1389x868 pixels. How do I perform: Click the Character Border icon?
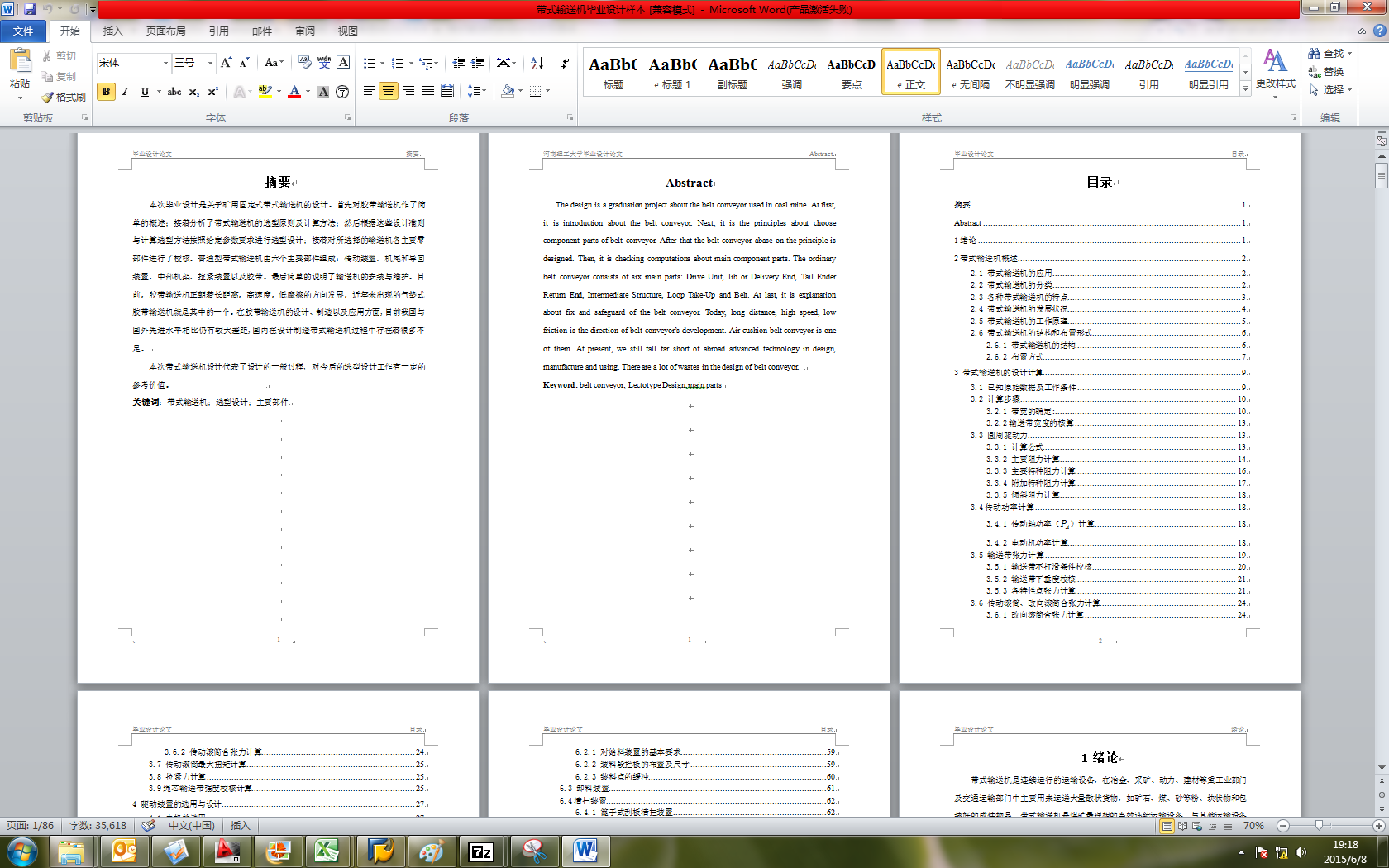click(343, 63)
